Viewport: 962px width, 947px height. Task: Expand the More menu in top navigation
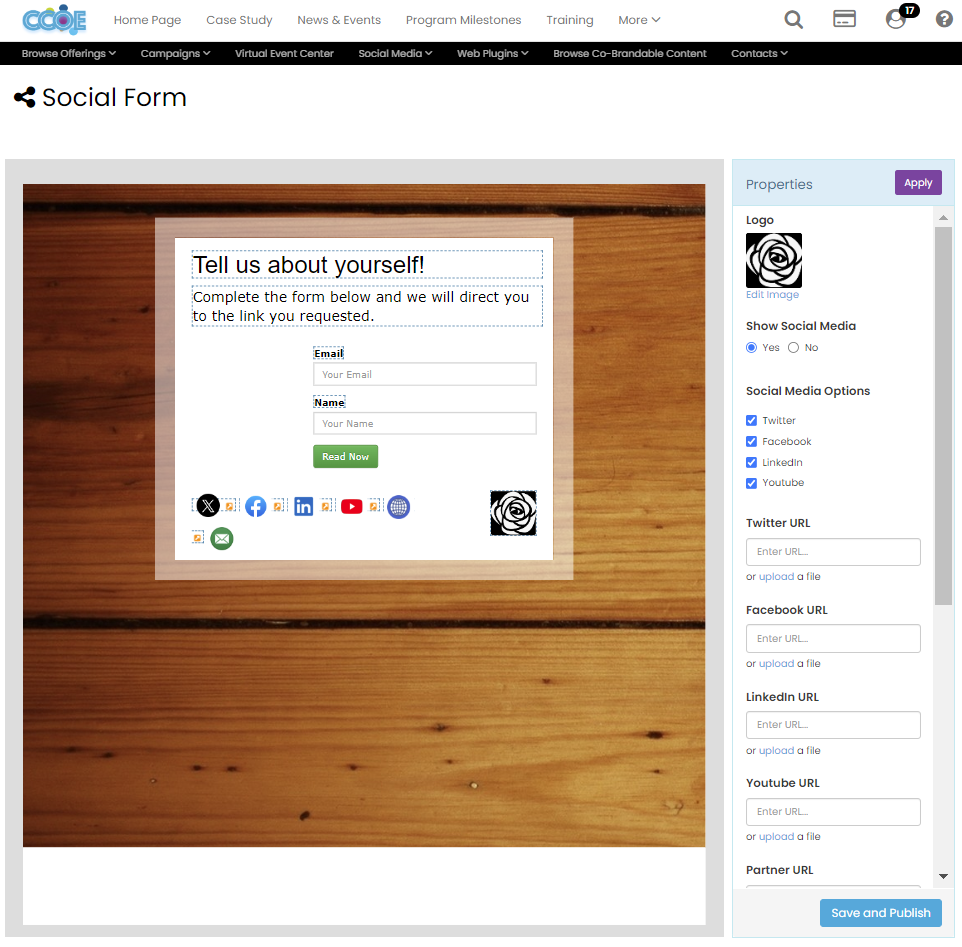[639, 20]
